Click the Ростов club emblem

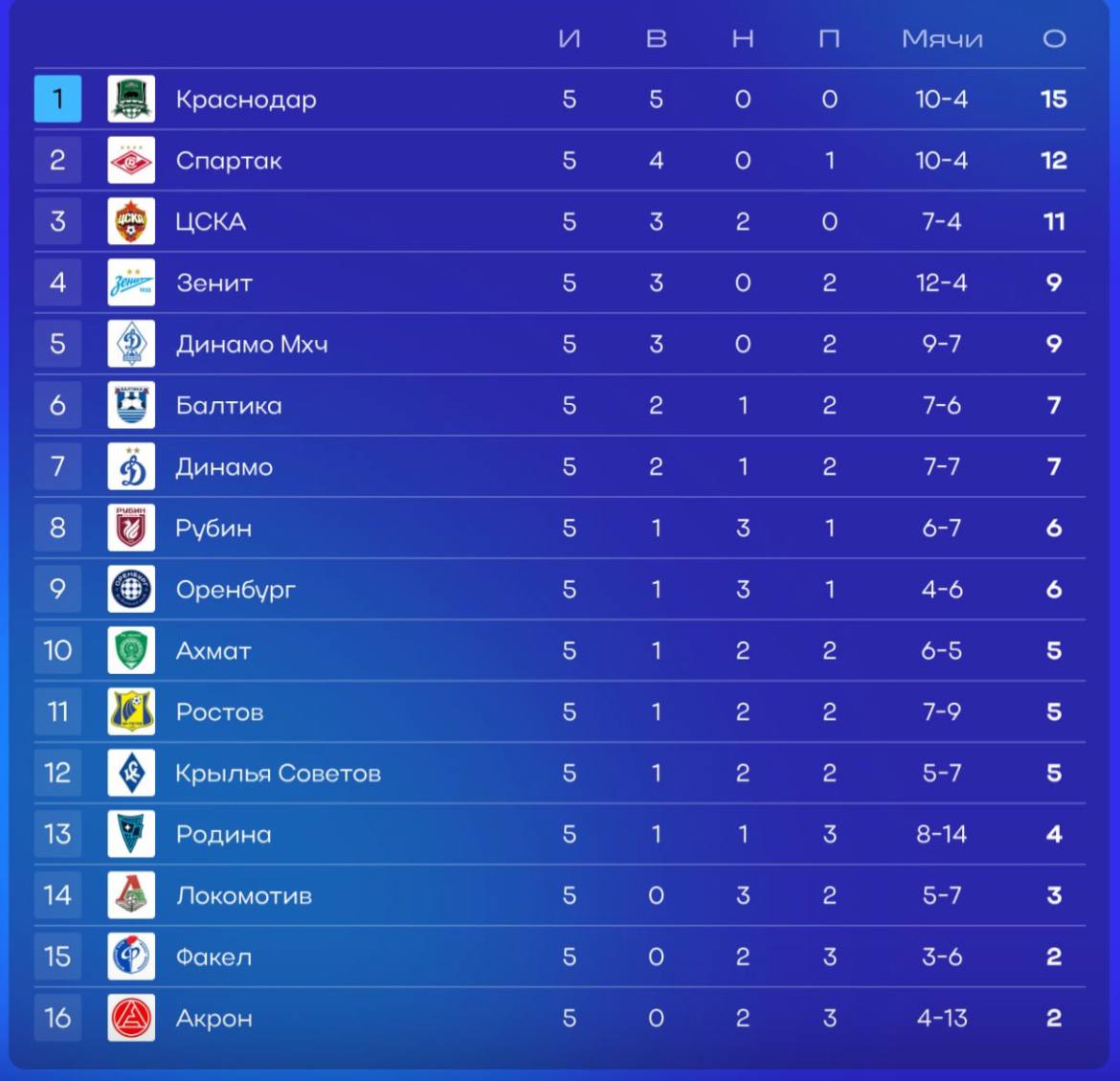131,711
